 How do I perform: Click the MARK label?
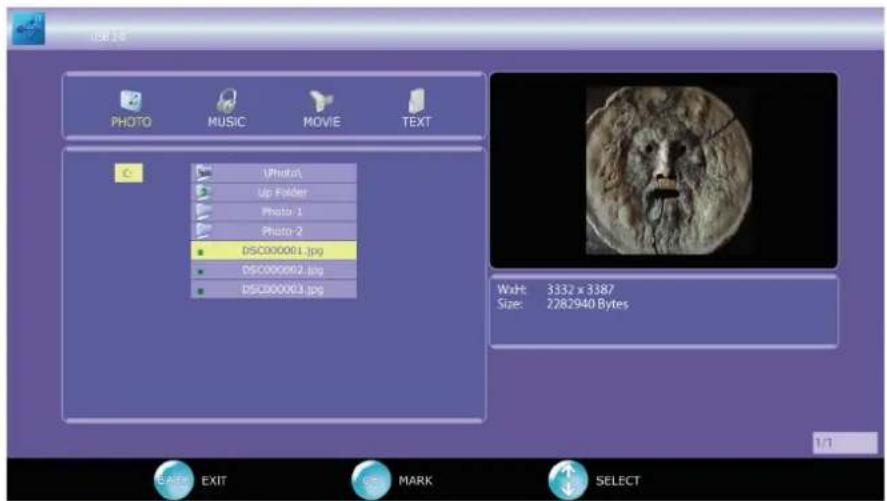[x=415, y=481]
